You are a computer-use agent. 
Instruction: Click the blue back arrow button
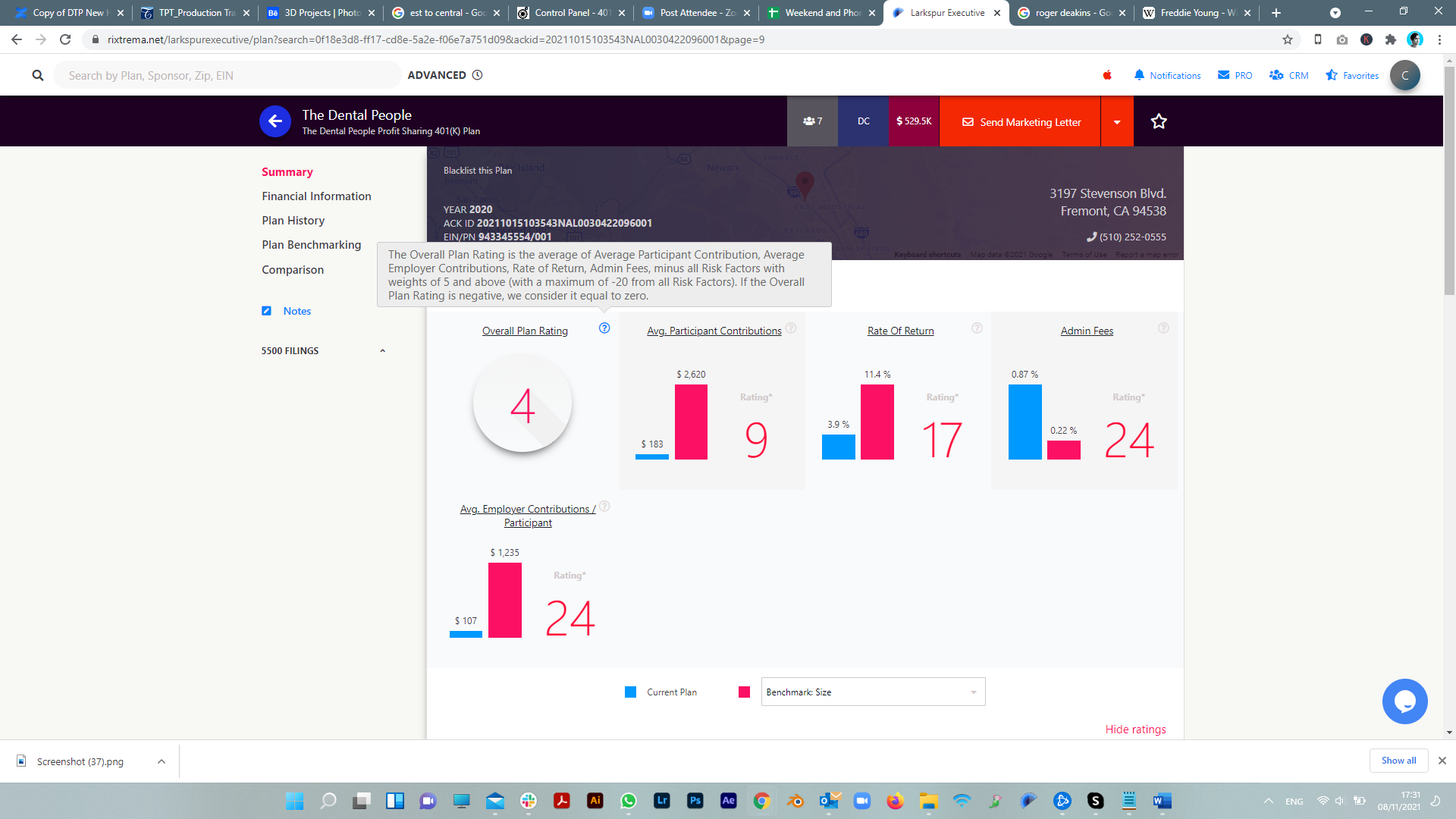275,121
